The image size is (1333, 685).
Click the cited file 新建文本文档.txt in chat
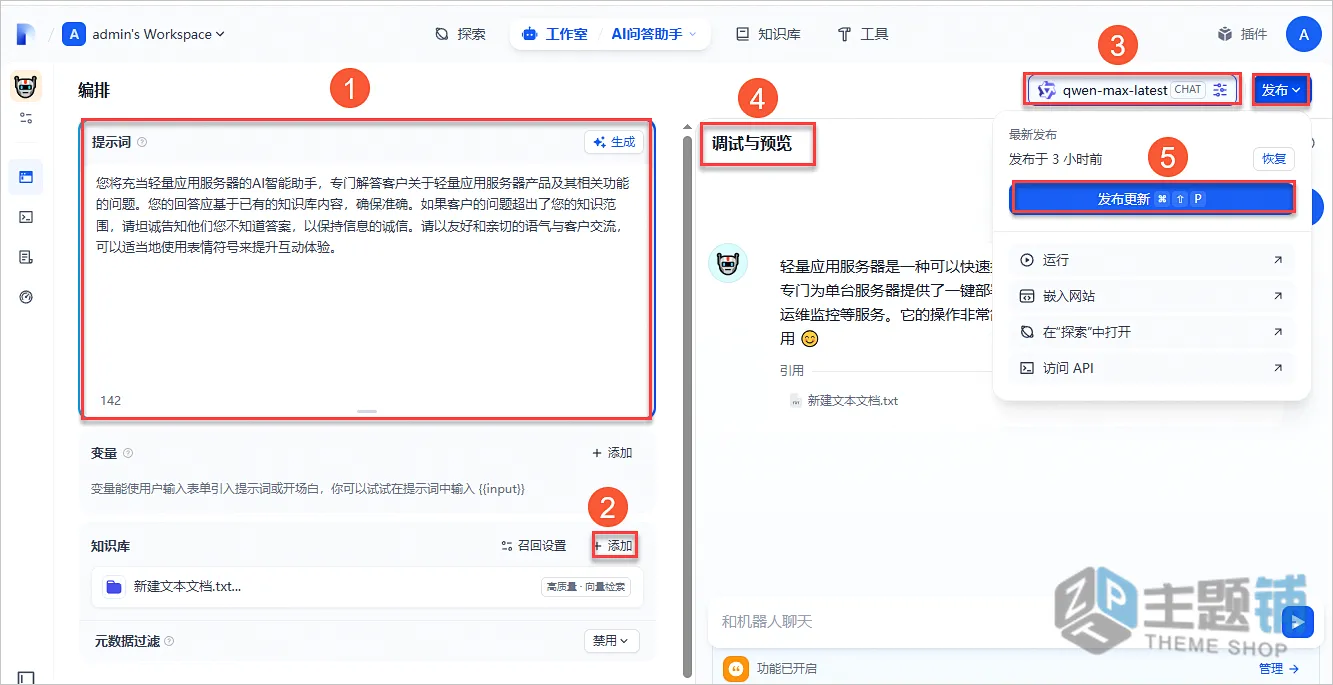(x=844, y=401)
